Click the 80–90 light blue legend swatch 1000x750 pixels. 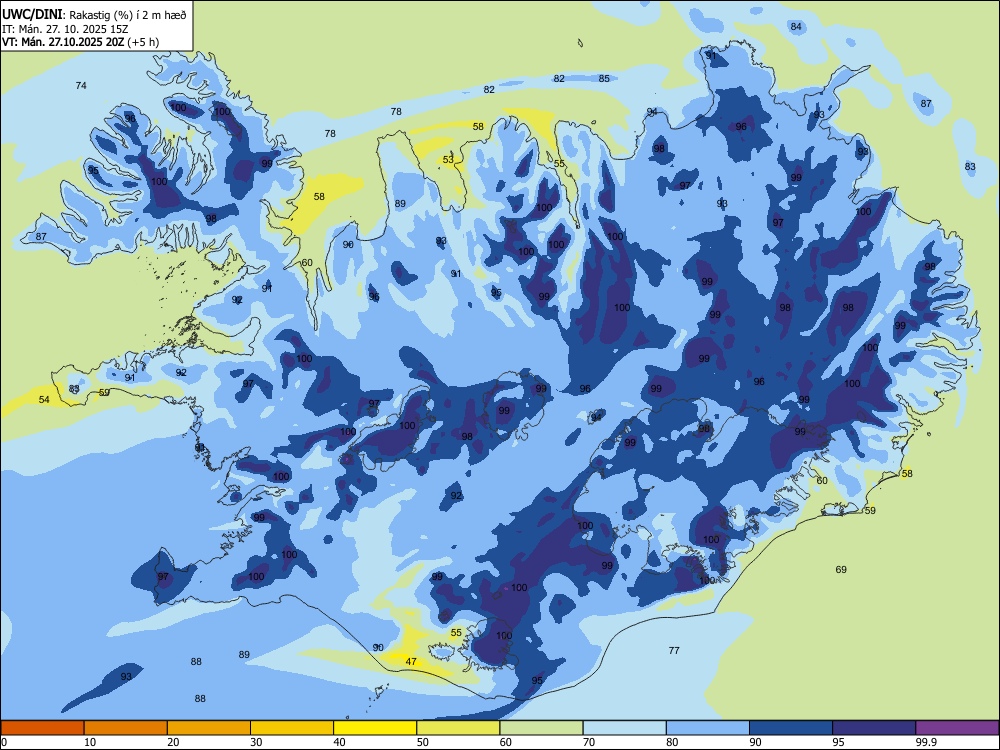click(707, 728)
